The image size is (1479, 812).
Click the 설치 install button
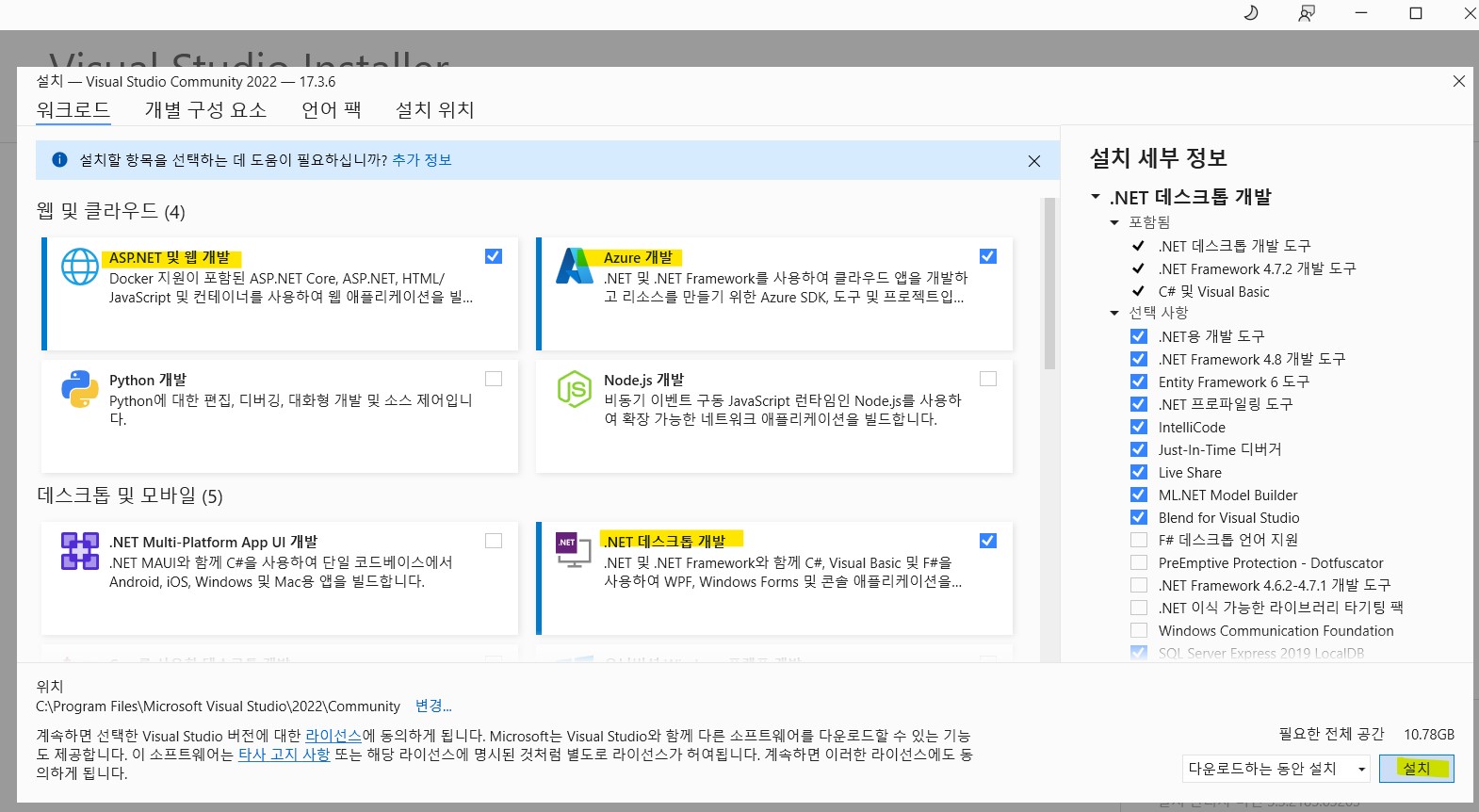pos(1417,769)
